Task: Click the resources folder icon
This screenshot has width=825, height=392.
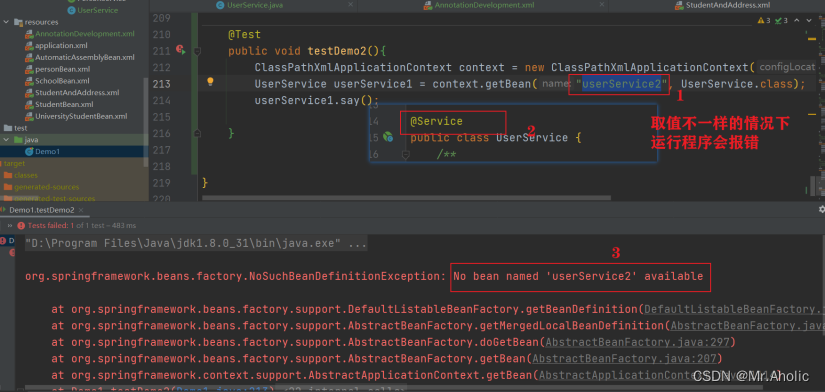Action: pyautogui.click(x=18, y=22)
